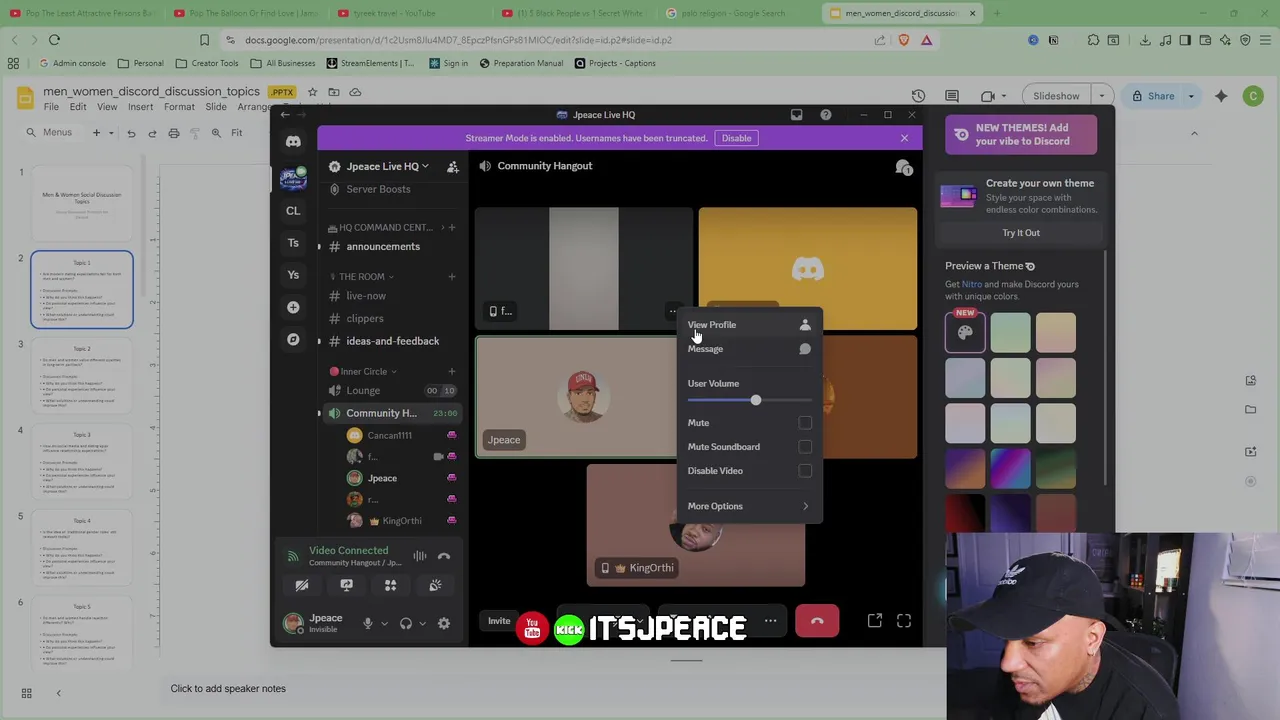Open Slides comments icon
Image resolution: width=1280 pixels, height=720 pixels.
tap(952, 96)
